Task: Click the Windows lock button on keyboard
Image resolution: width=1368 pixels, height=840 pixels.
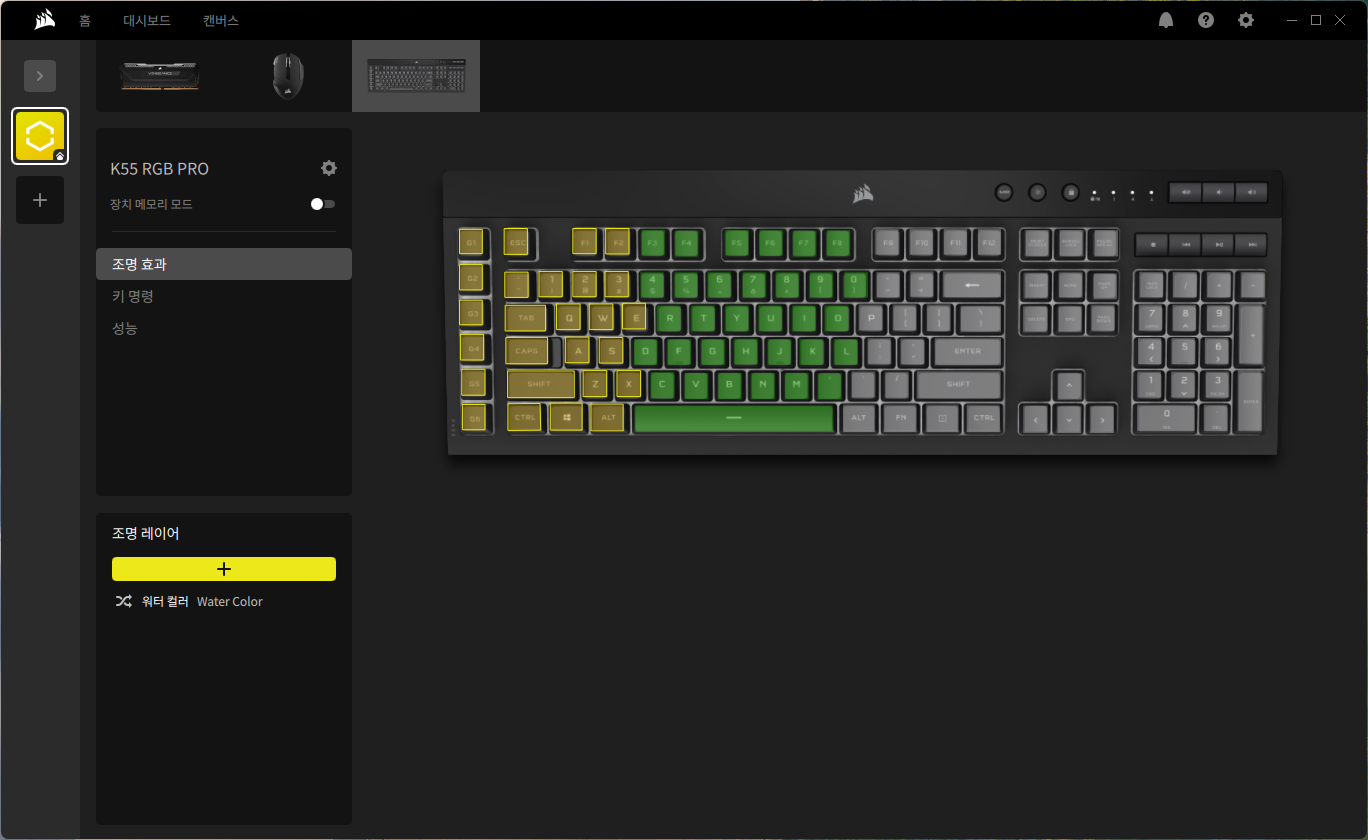Action: tap(1070, 192)
